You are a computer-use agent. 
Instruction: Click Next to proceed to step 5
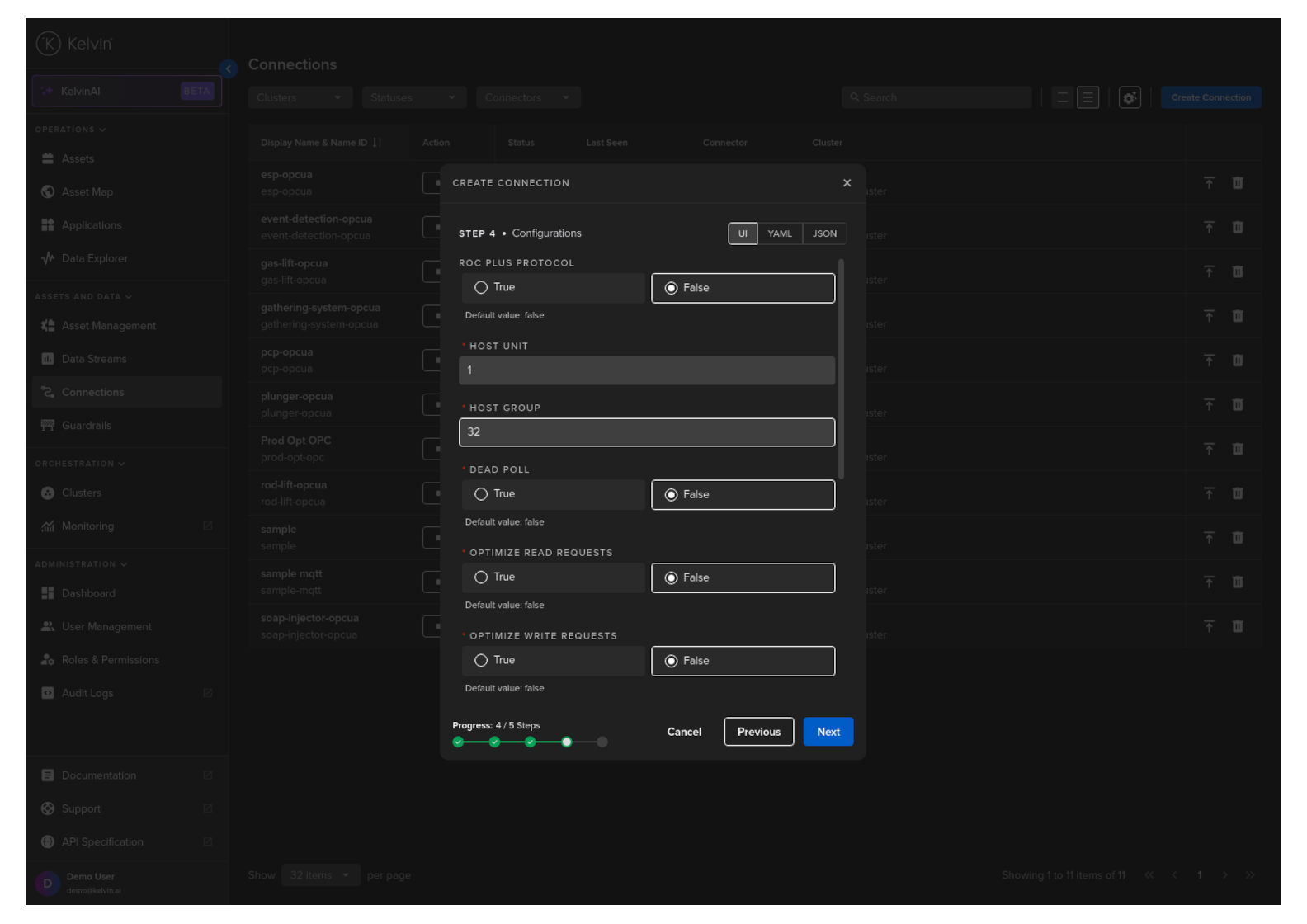[x=828, y=732]
